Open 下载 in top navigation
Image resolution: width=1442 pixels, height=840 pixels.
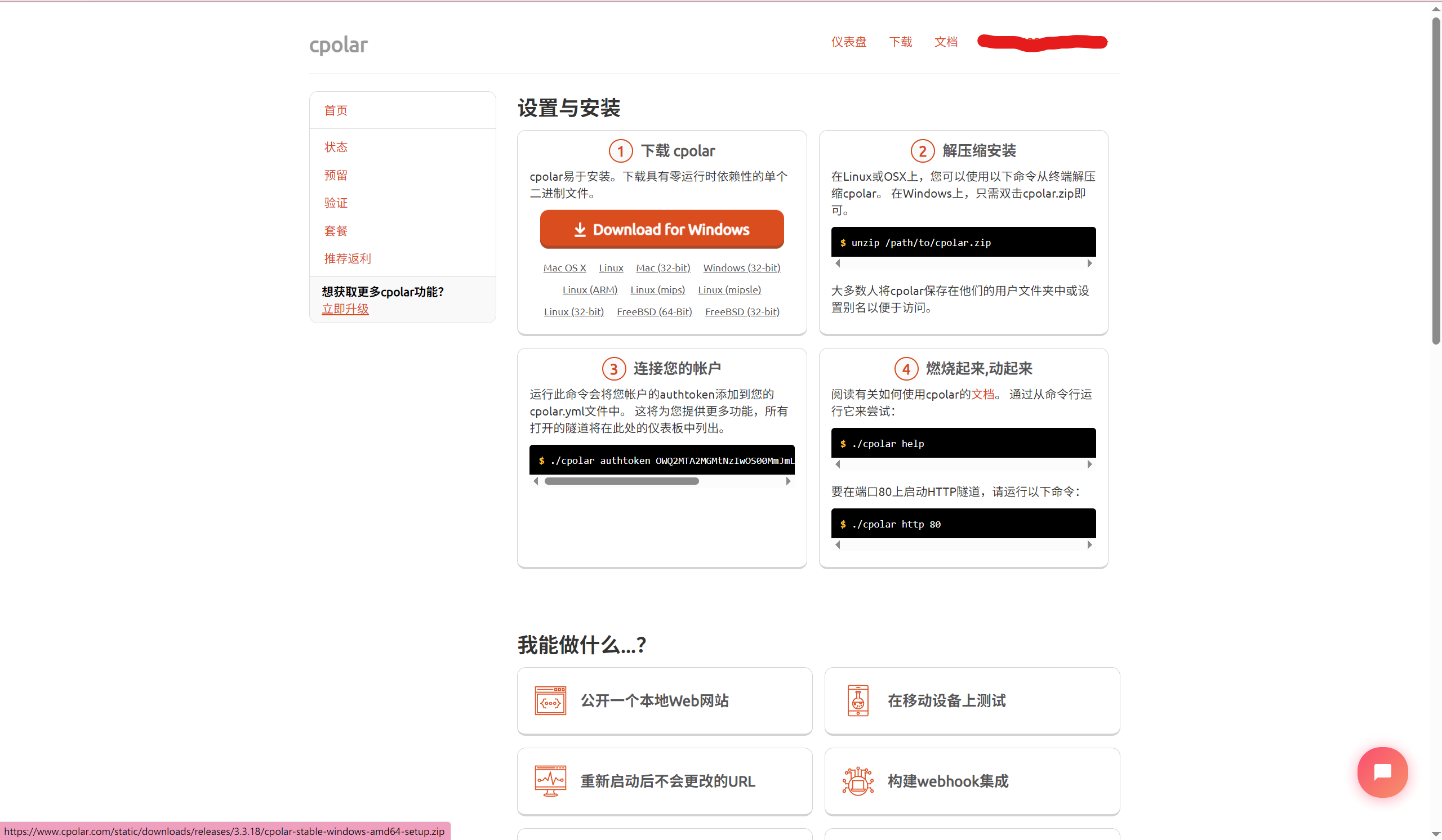(901, 42)
